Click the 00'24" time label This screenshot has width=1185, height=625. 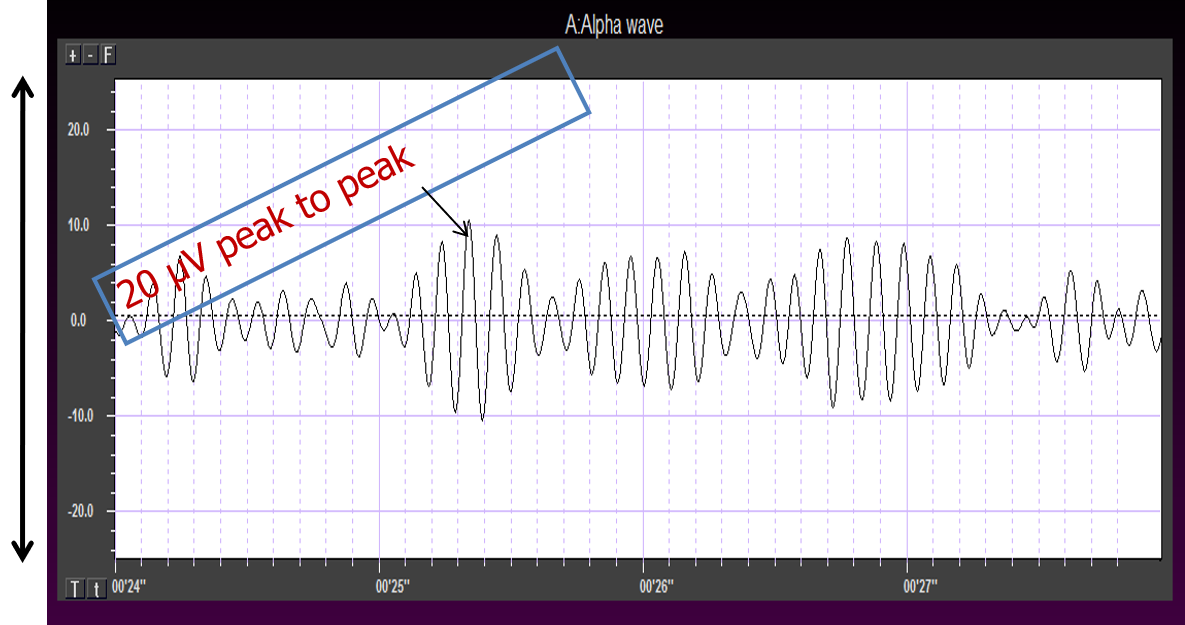pyautogui.click(x=129, y=585)
